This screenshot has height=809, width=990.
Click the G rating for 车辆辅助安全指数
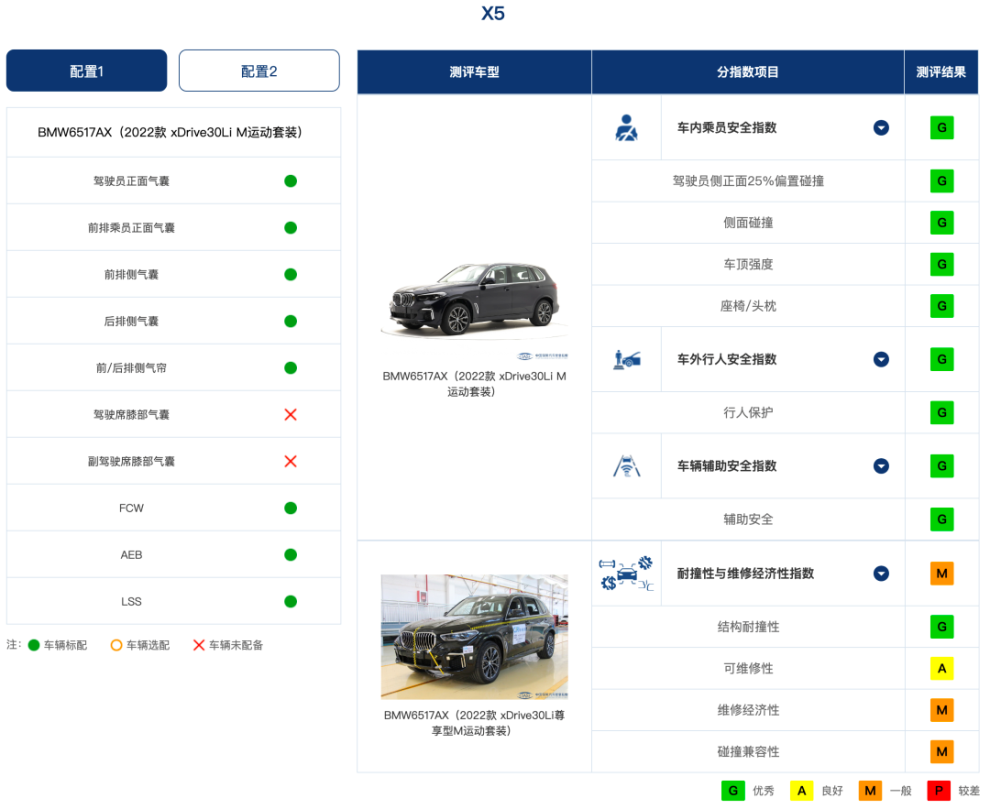pos(942,466)
